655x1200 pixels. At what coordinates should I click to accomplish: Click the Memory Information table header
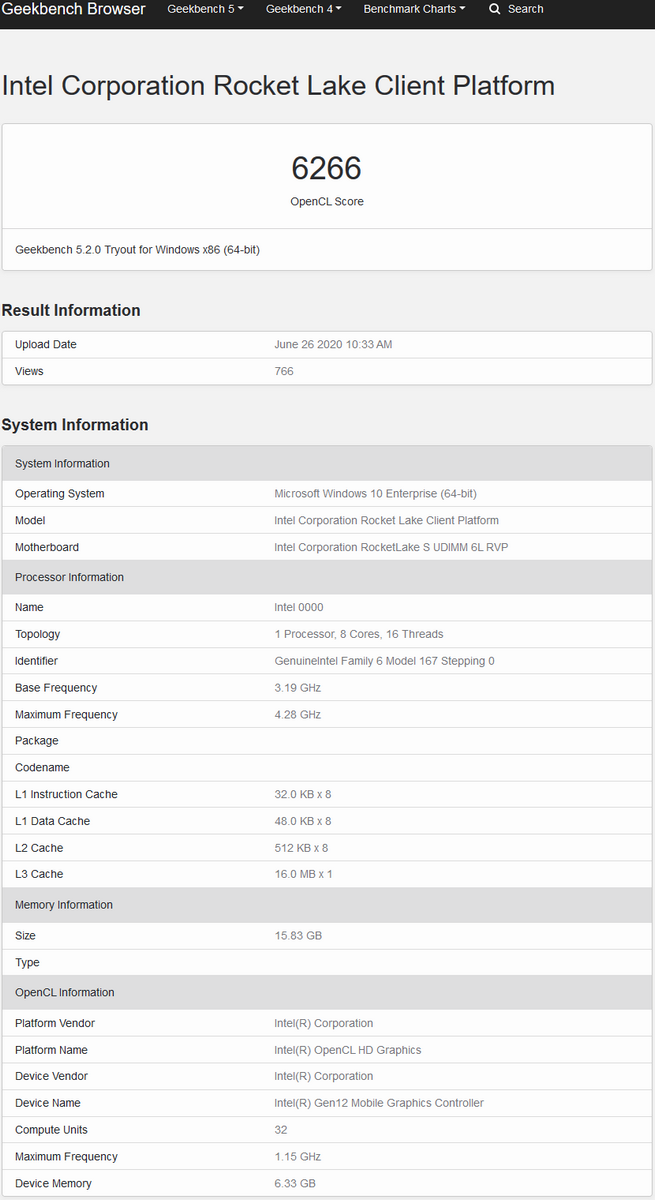pyautogui.click(x=327, y=905)
